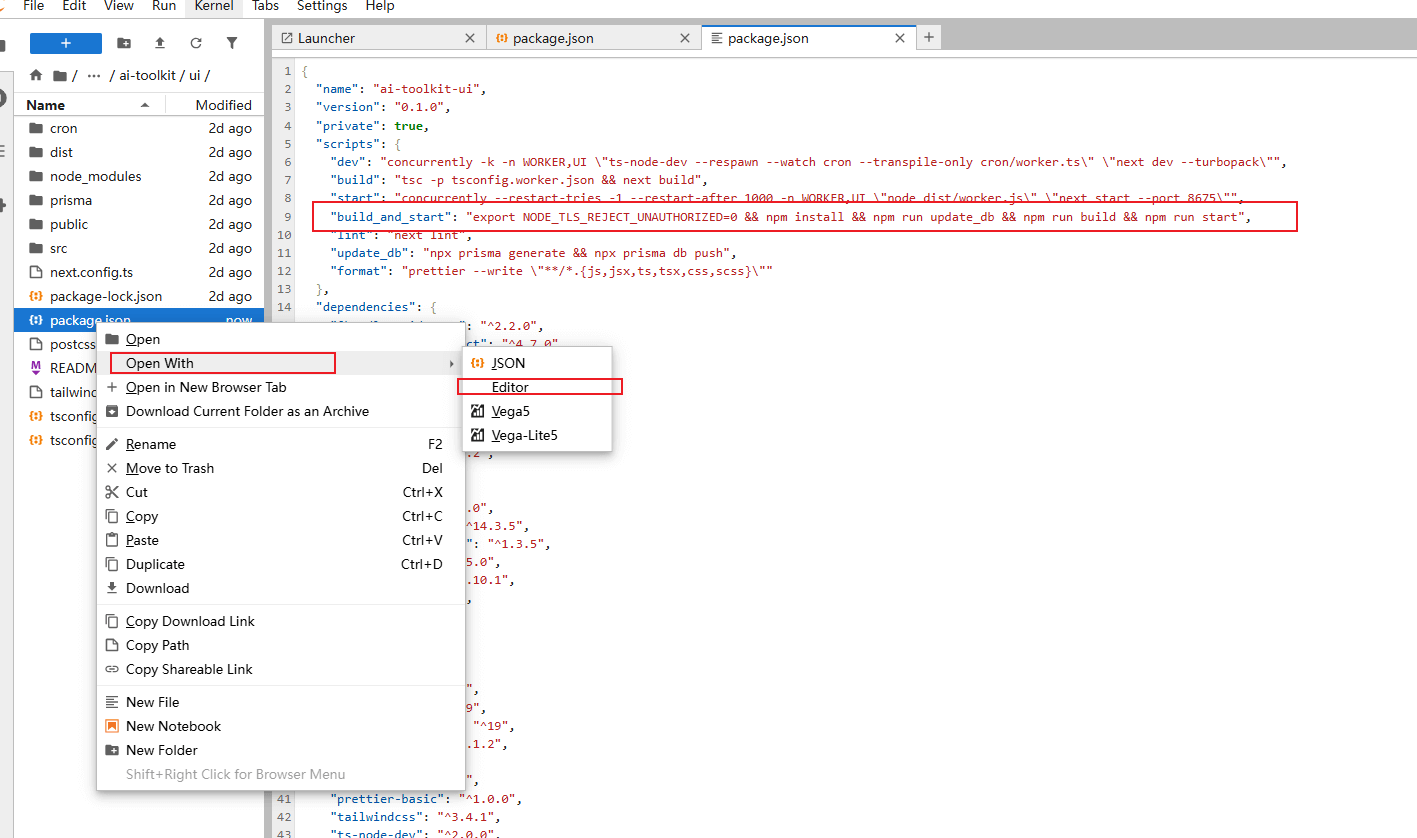The height and width of the screenshot is (838, 1417).
Task: Click the "name": "ai-toolkit-ui" line
Action: coord(401,89)
